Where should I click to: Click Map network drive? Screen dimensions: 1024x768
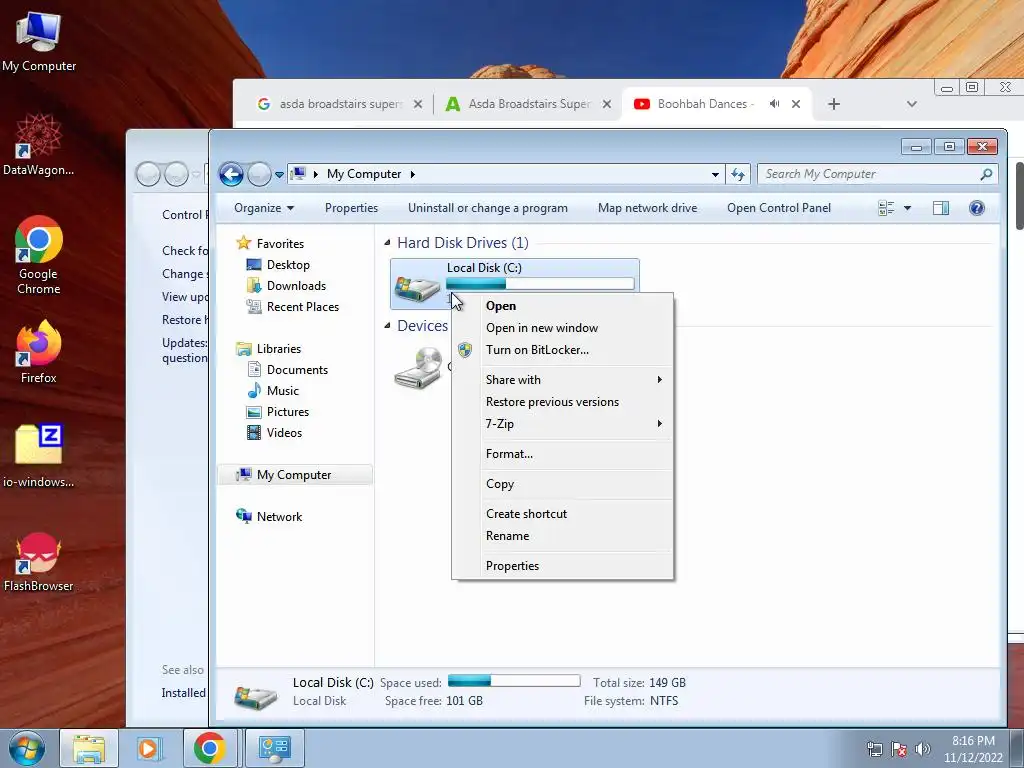(647, 208)
